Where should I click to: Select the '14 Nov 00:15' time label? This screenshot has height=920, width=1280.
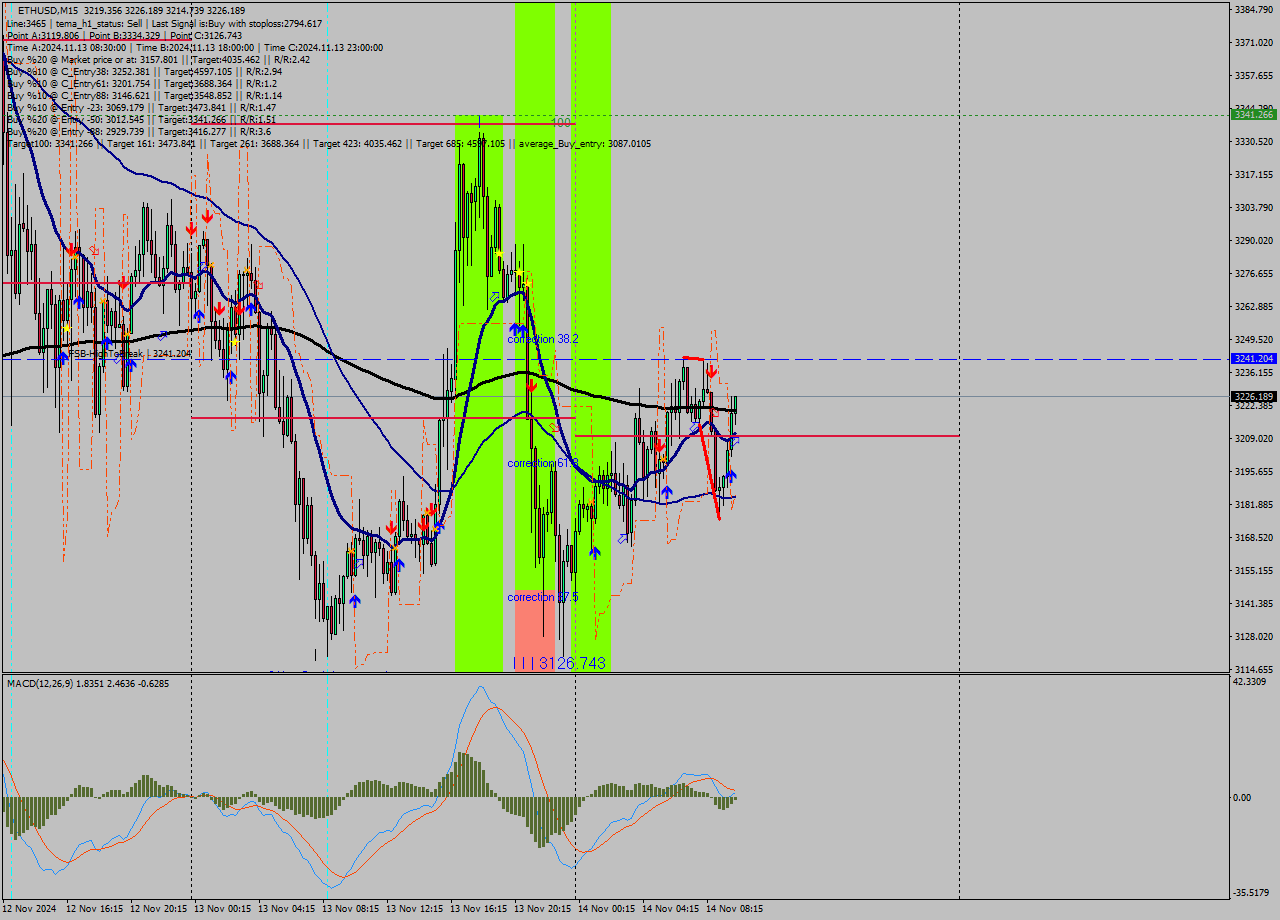(x=606, y=909)
